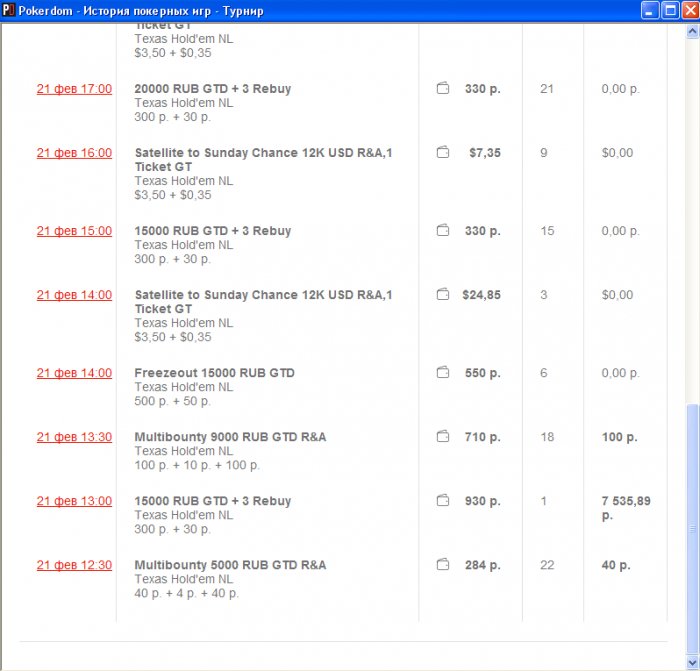Follow the 21 фев 15:00 date link
The image size is (700, 671).
(74, 231)
